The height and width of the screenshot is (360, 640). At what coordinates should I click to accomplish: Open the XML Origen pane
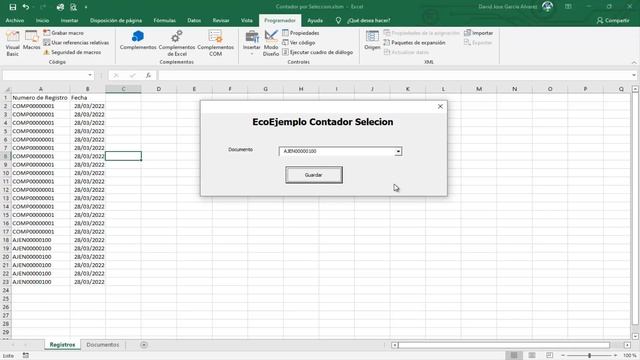coord(372,40)
